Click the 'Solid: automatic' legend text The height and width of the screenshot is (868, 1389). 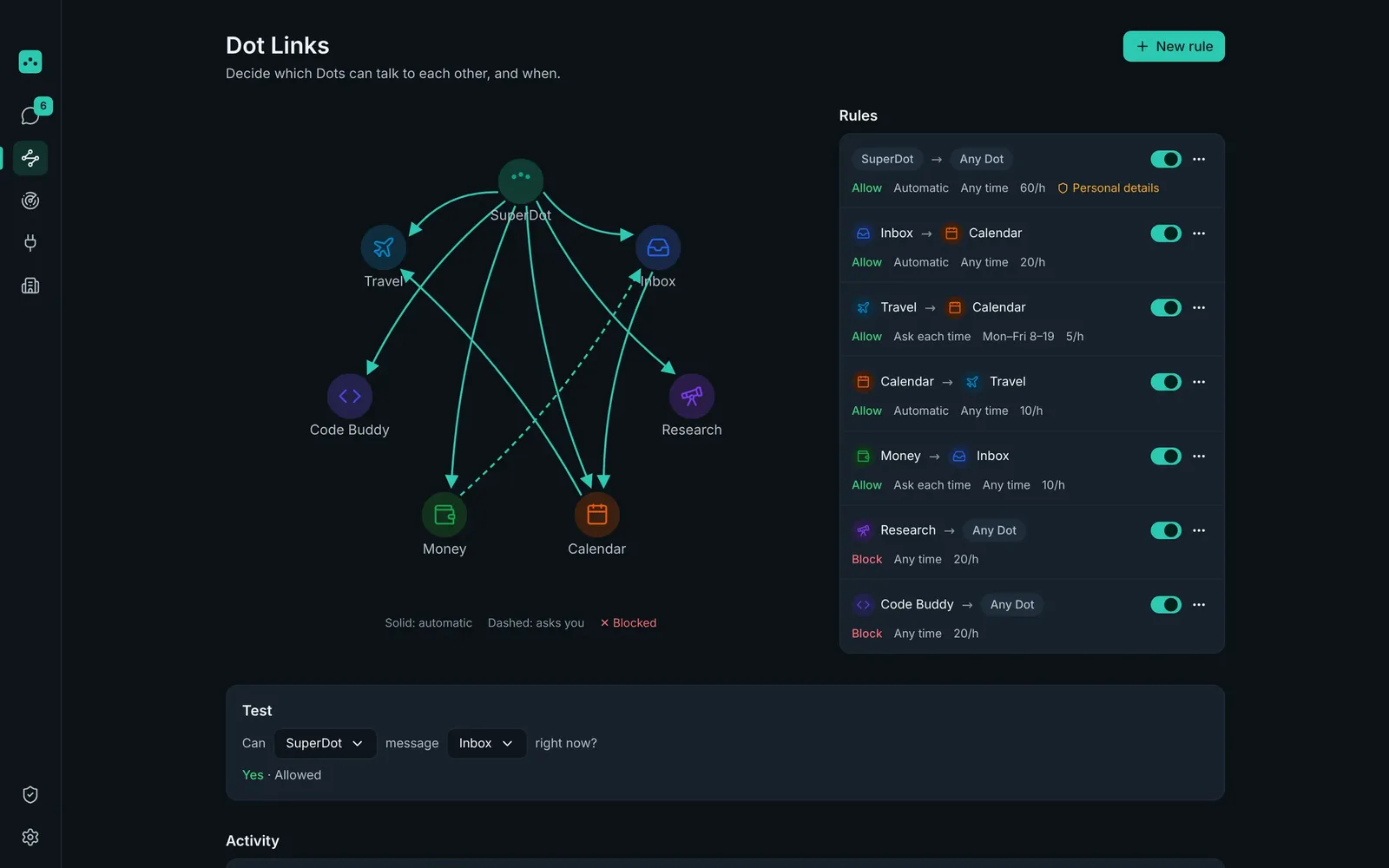coord(429,623)
